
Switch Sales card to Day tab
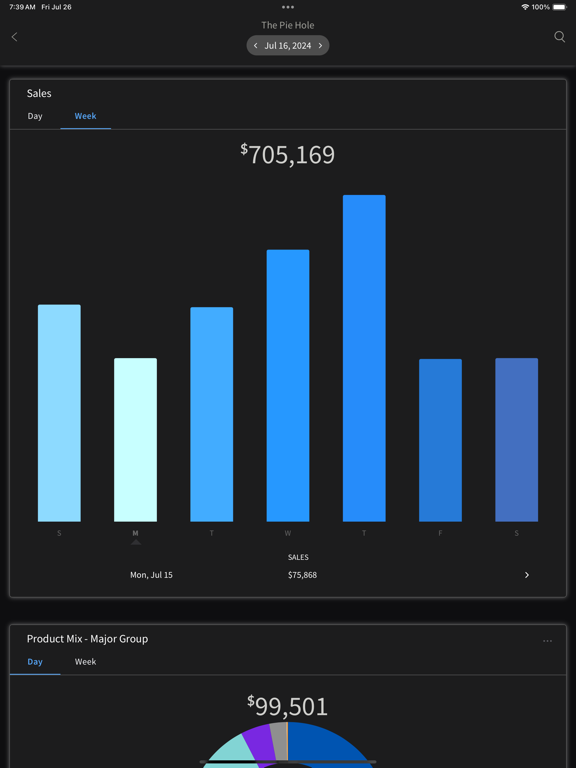click(x=35, y=116)
